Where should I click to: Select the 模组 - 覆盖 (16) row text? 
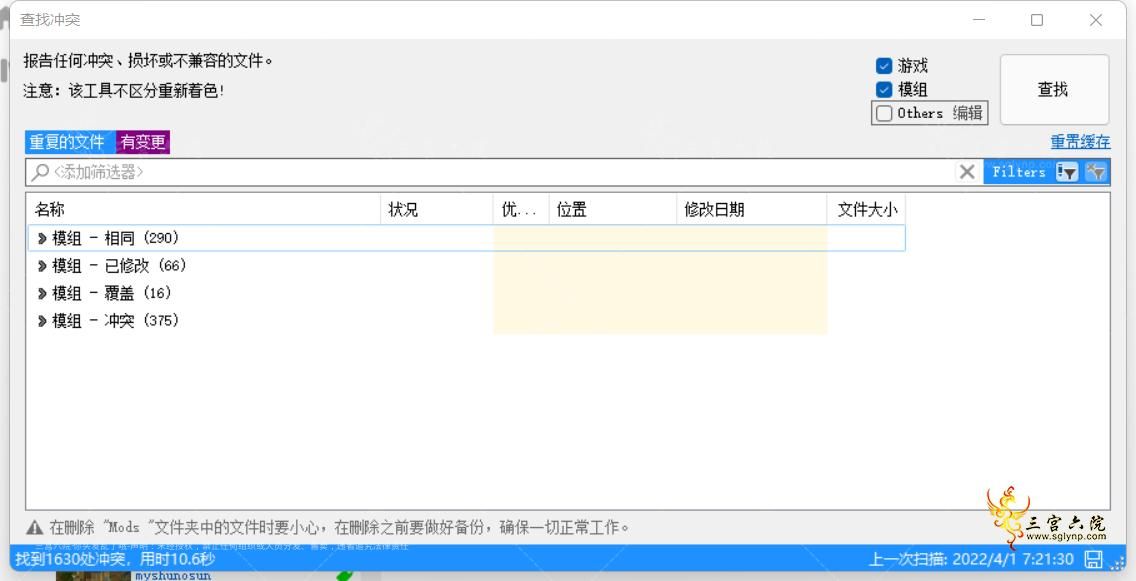112,293
